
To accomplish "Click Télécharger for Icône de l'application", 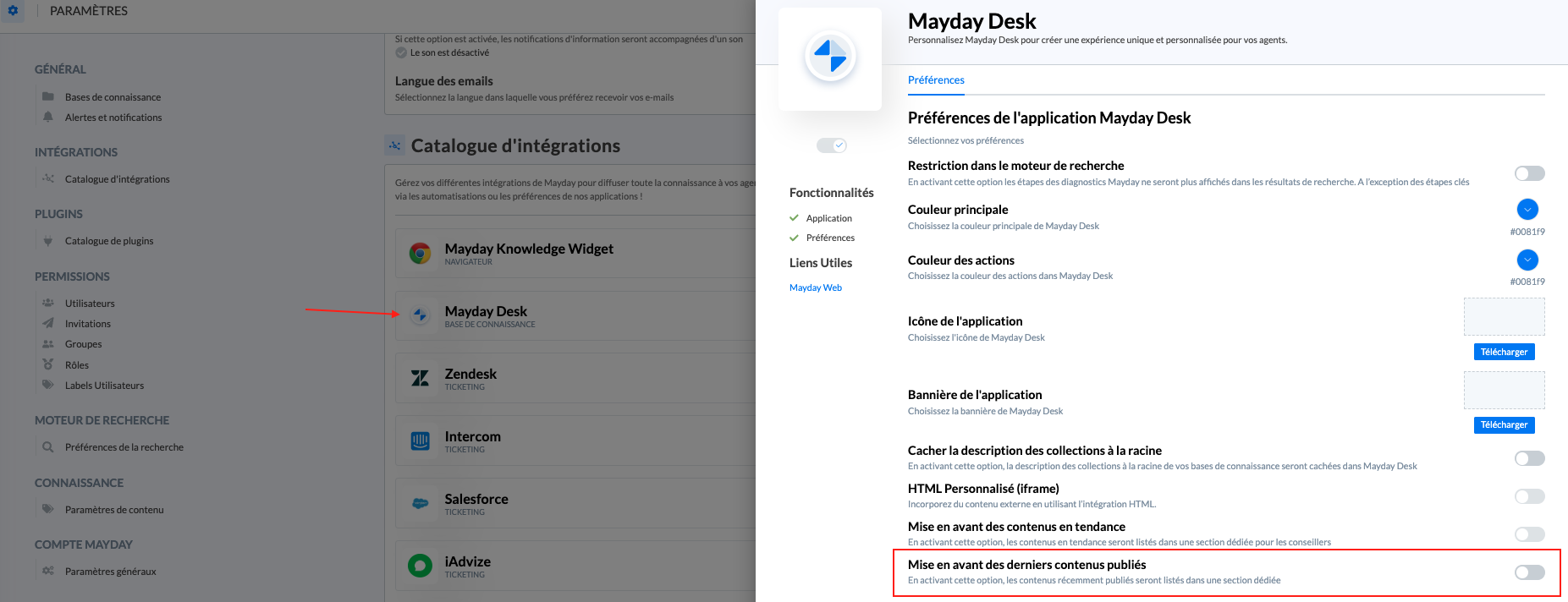I will (1504, 352).
